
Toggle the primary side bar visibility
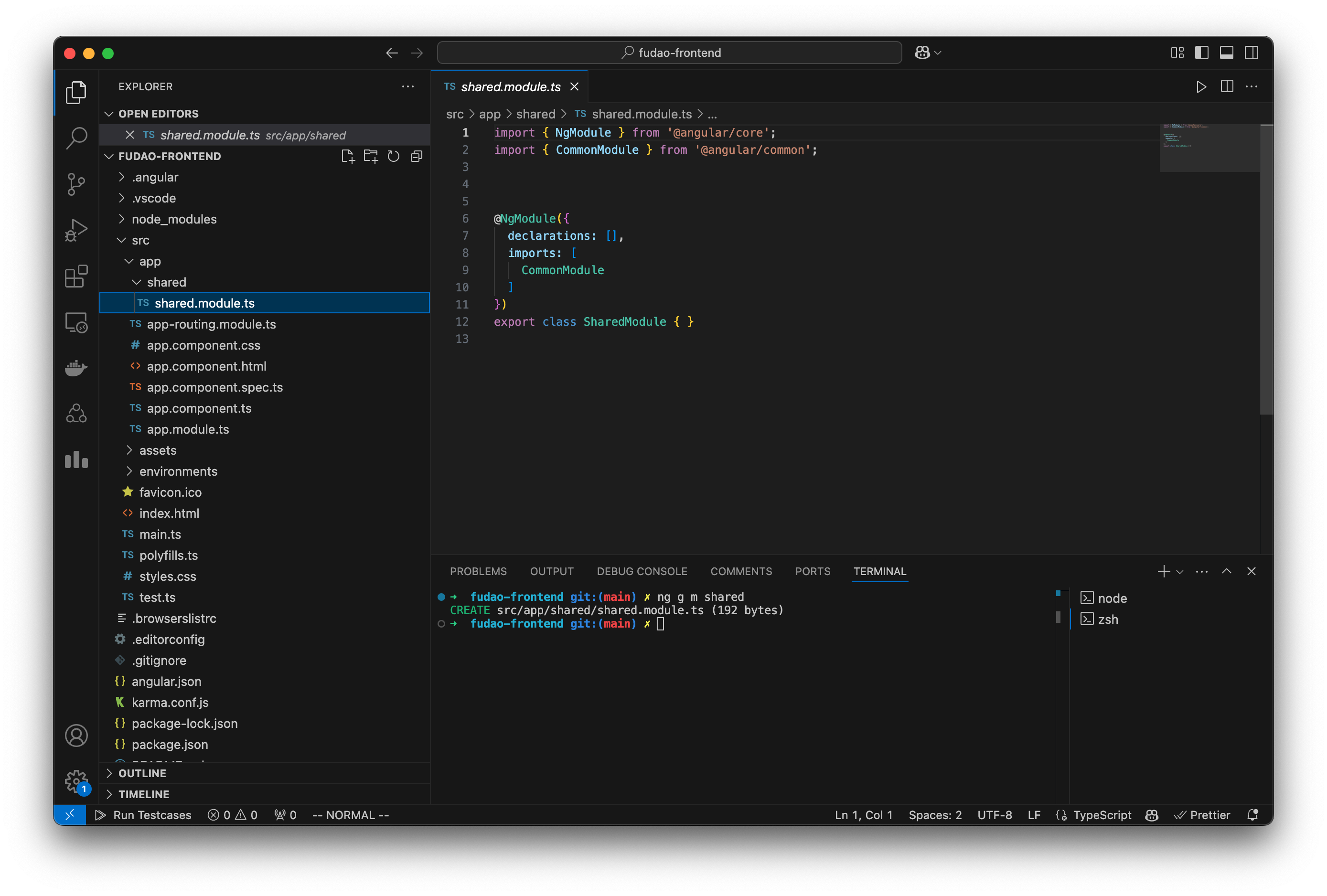click(1201, 53)
